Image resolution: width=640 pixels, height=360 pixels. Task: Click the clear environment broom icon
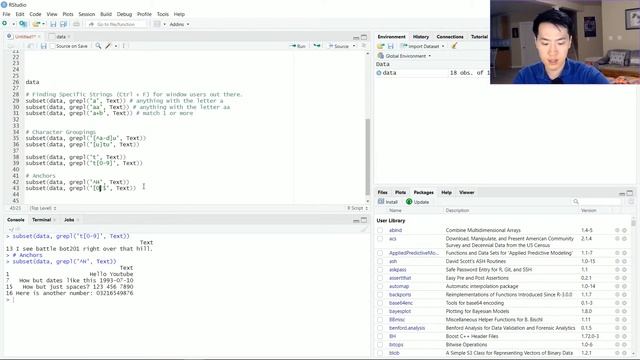(x=454, y=46)
